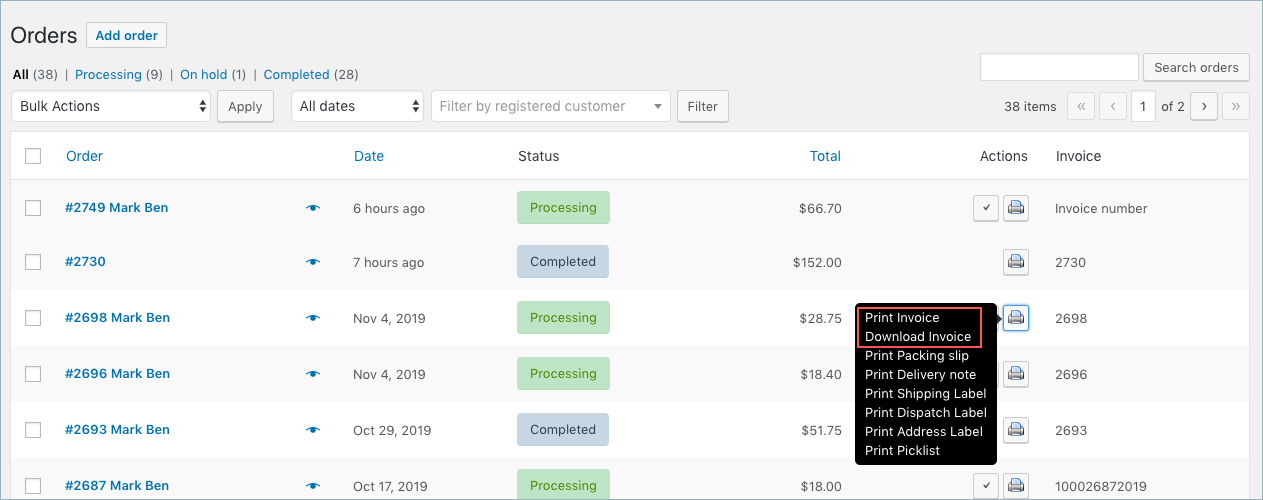The width and height of the screenshot is (1263, 500).
Task: Go to the last page of orders
Action: point(1236,106)
